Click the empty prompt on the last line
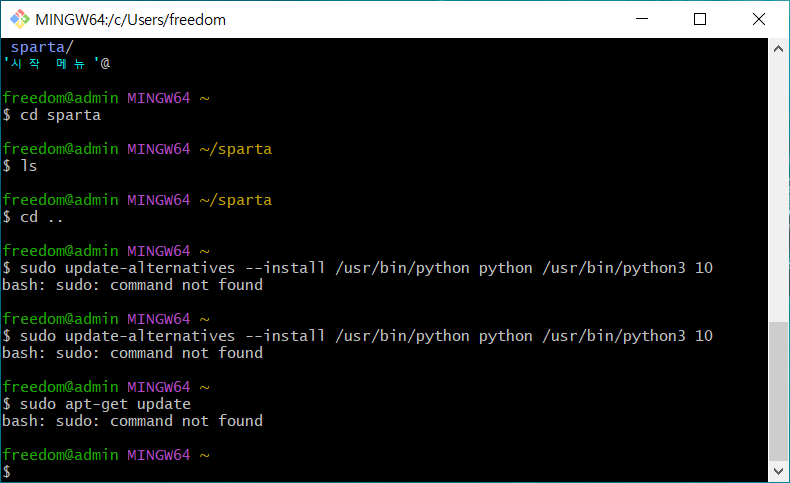This screenshot has width=790, height=483. click(x=7, y=471)
